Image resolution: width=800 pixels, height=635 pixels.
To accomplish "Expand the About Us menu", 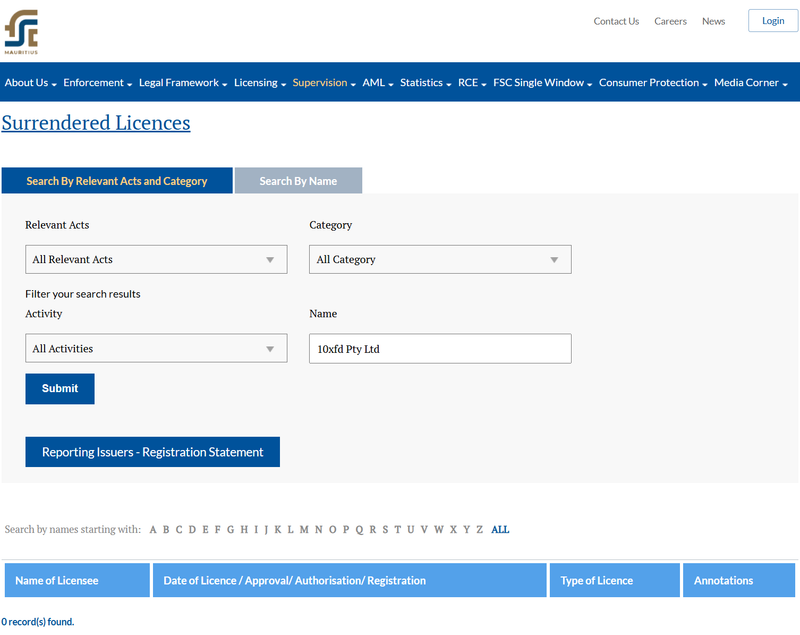I will [x=31, y=83].
